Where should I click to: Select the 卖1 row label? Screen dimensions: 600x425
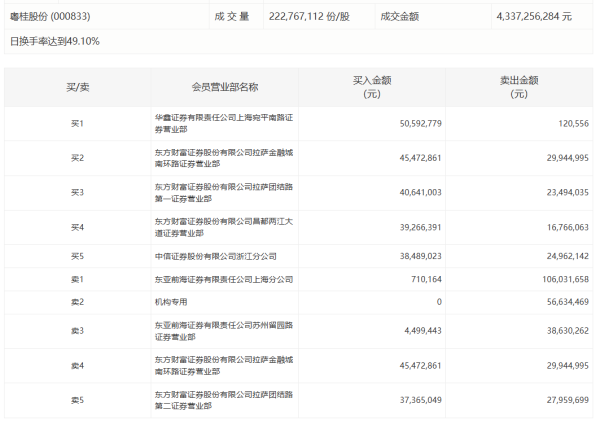point(77,280)
